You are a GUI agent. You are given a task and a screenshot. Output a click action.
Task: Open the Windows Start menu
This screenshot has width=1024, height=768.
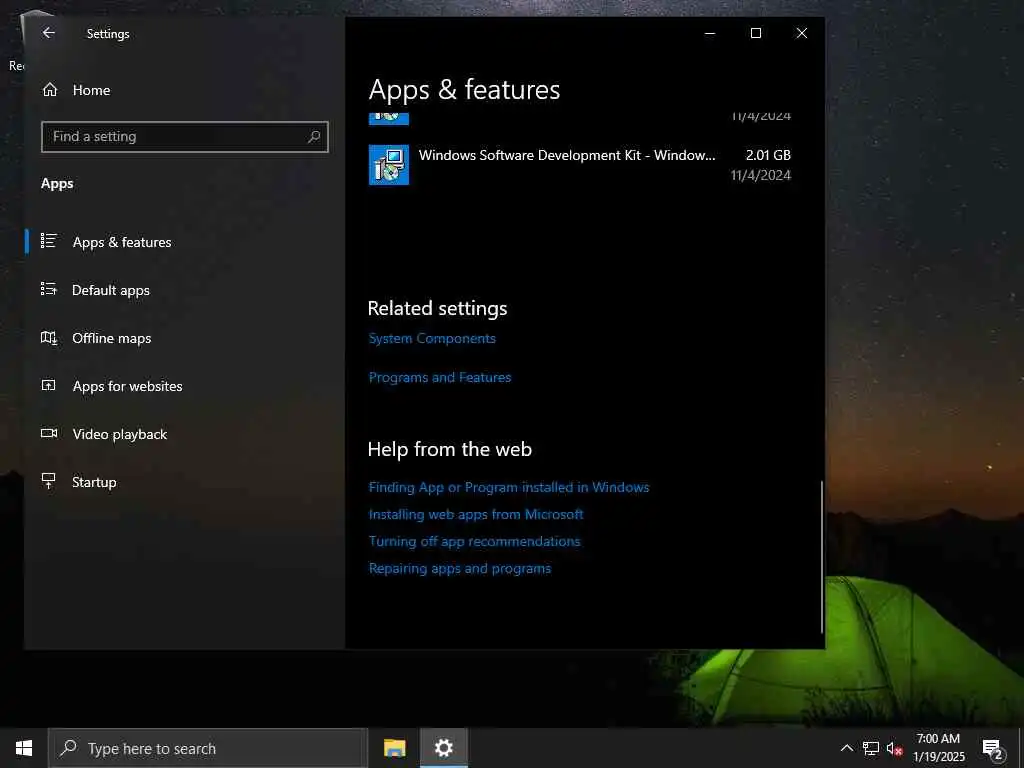click(x=24, y=748)
